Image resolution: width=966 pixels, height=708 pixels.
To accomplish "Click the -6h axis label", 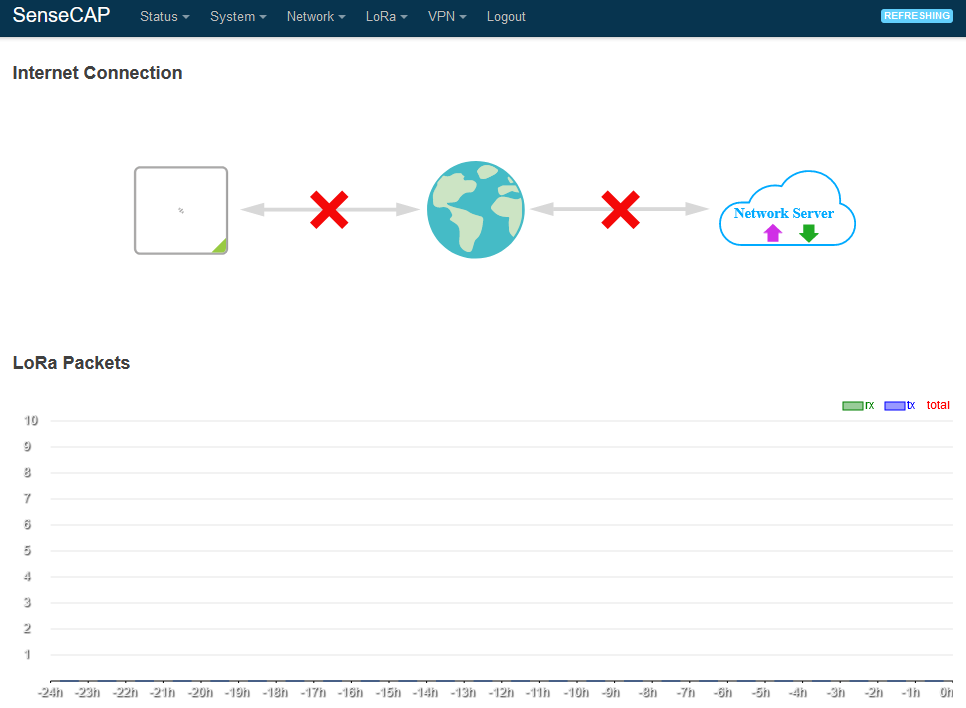I will (723, 693).
